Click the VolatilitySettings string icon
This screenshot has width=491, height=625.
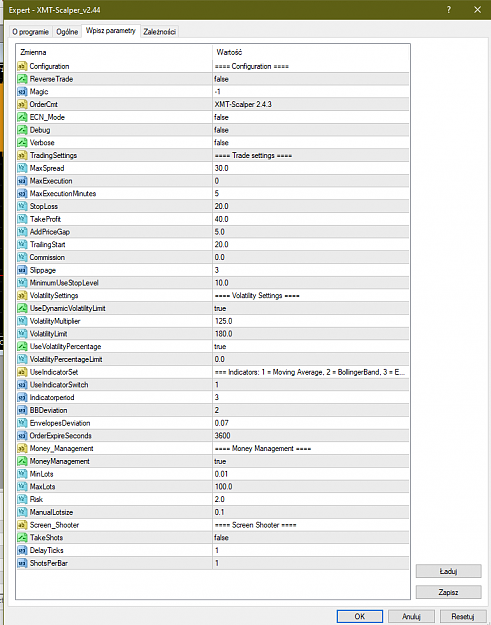click(x=22, y=295)
